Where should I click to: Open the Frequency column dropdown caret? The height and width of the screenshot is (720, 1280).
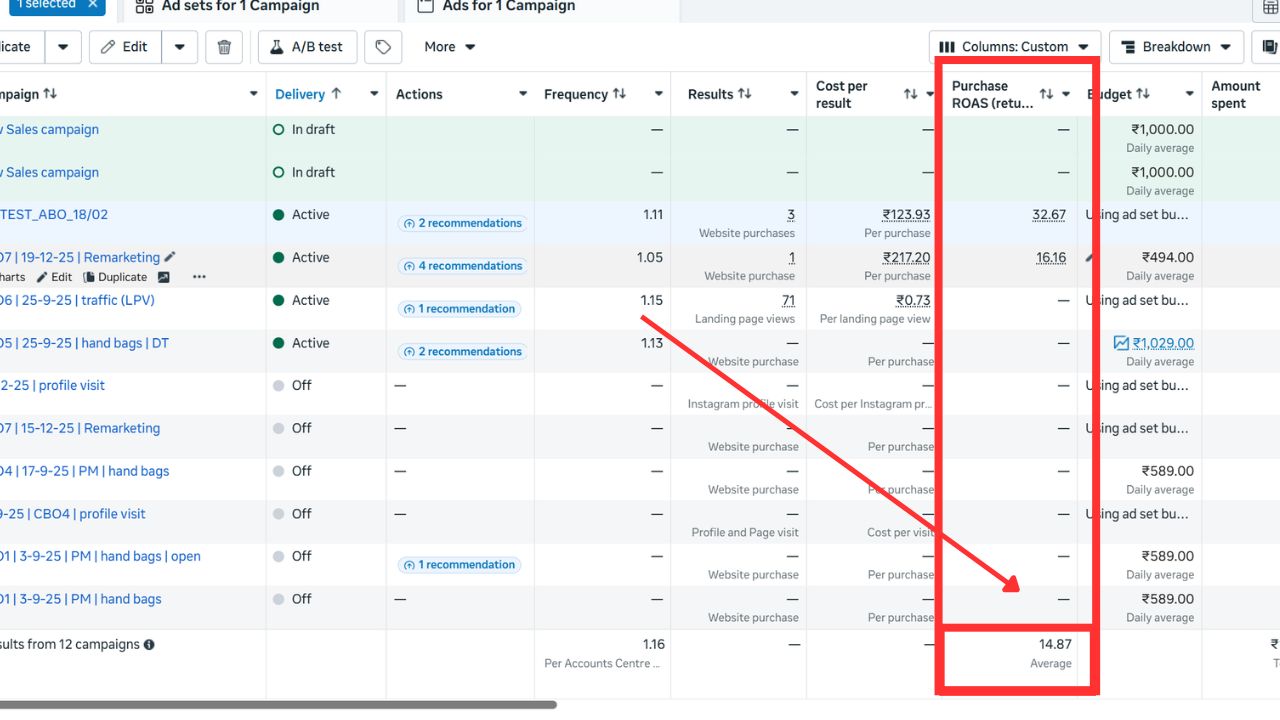pos(659,94)
